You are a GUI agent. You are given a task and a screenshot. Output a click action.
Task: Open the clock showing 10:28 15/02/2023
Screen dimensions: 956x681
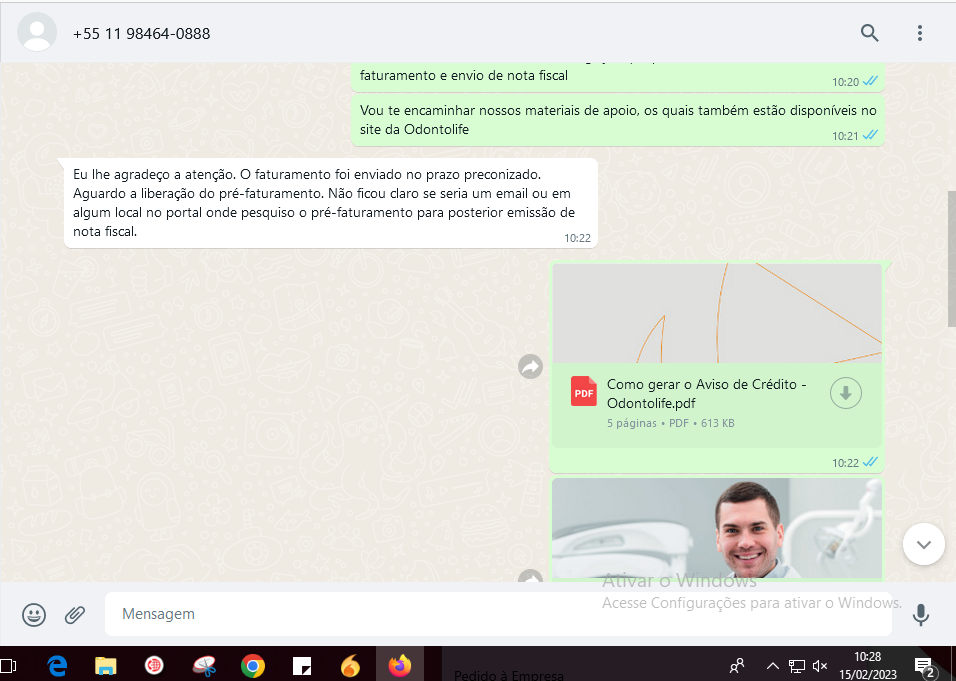tap(867, 665)
